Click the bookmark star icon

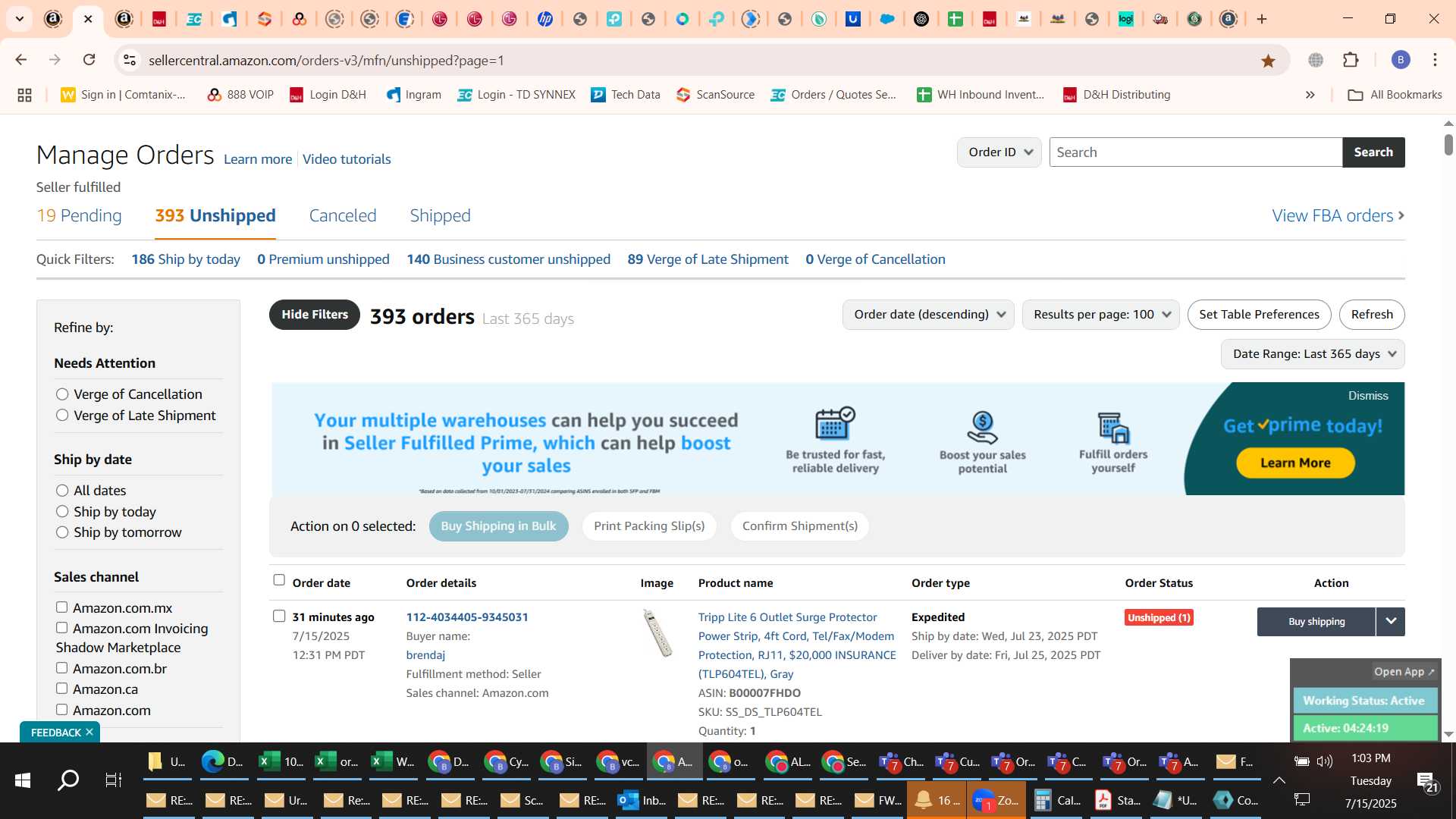coord(1268,61)
